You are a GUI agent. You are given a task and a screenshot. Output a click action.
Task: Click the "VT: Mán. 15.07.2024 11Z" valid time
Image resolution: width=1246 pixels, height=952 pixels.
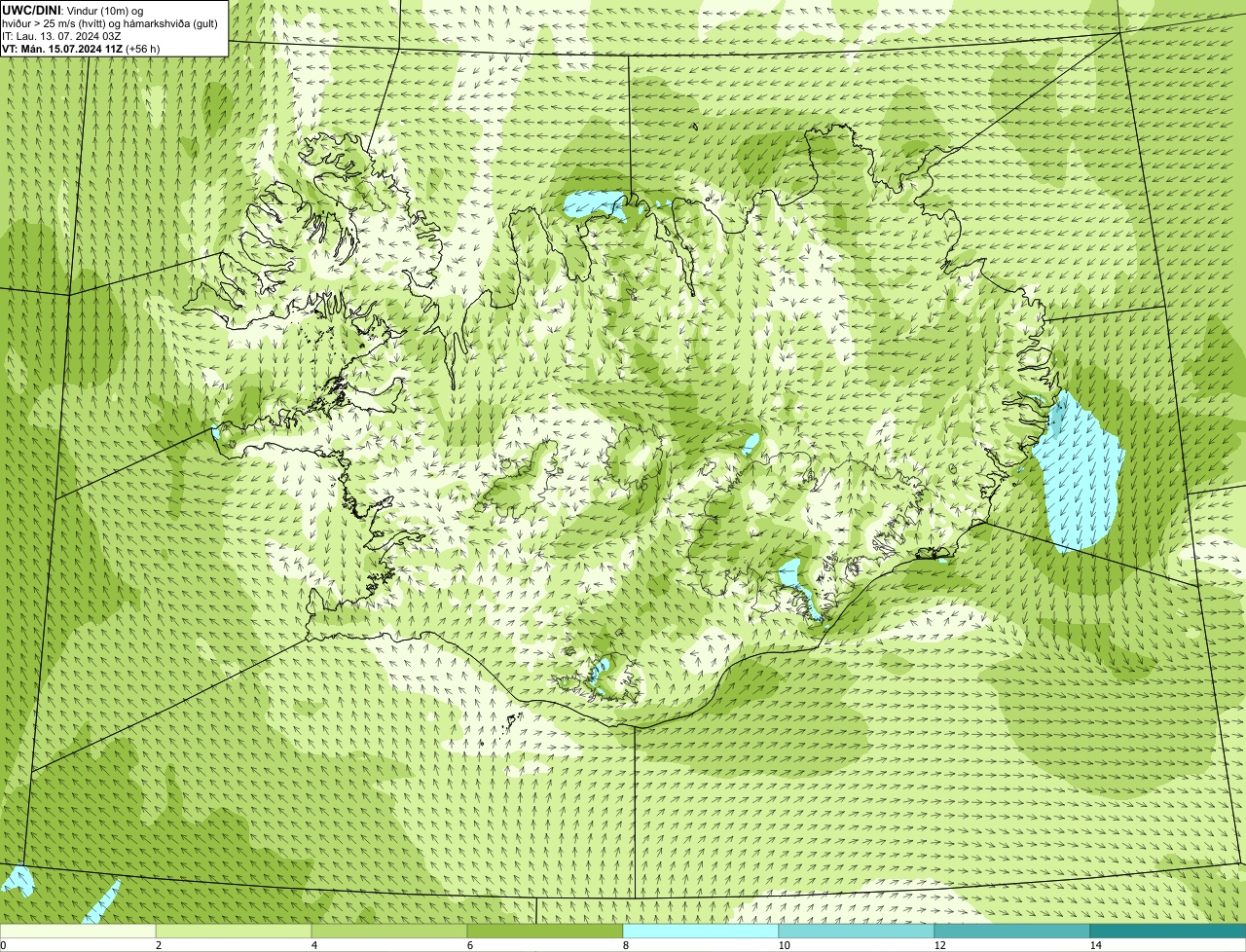(62, 49)
